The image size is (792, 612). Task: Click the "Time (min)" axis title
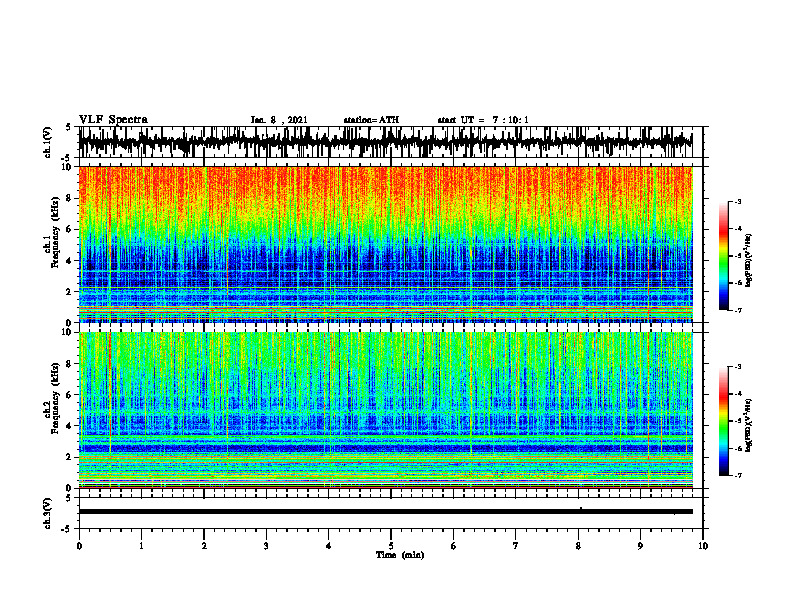[400, 555]
